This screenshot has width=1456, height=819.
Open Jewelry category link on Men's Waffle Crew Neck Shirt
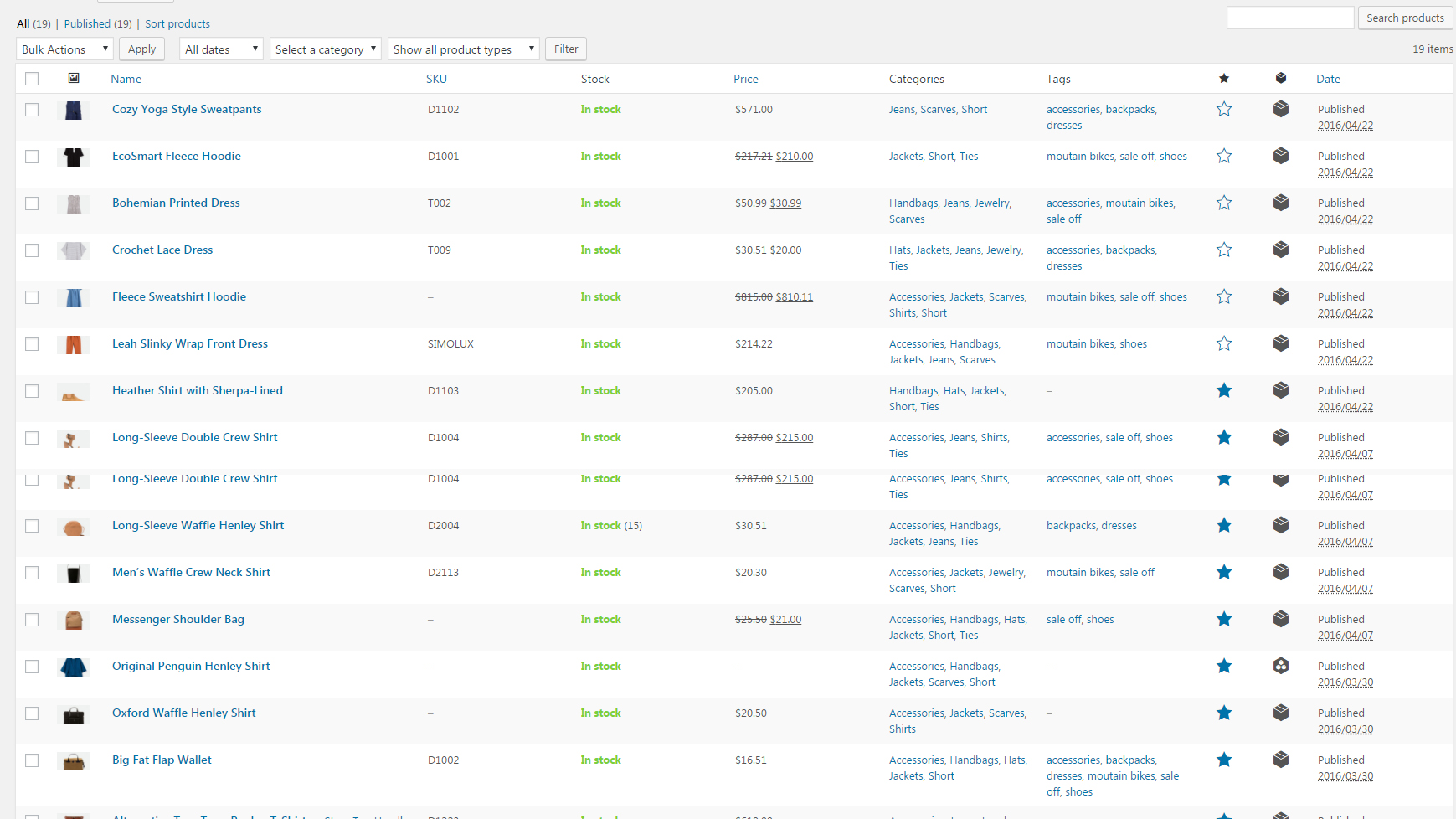(x=1006, y=572)
